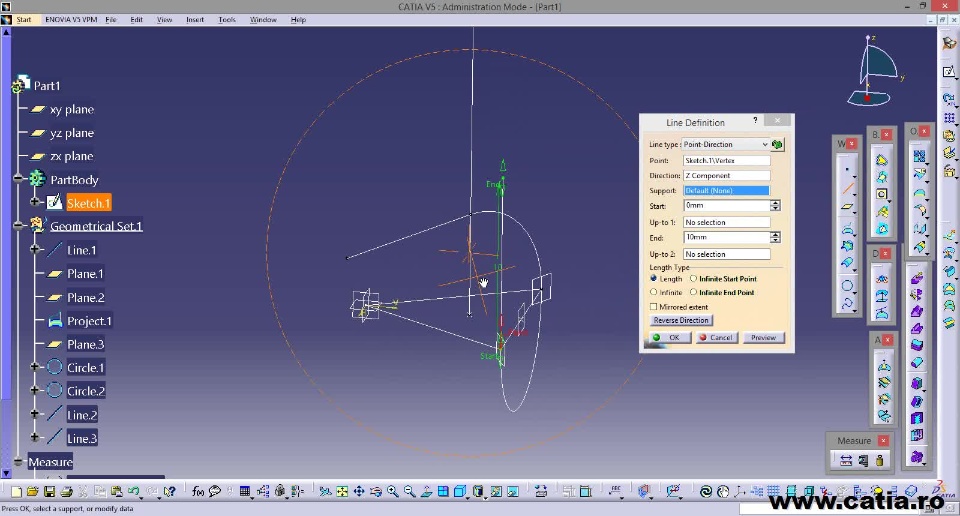Click the Direction input field
The image size is (960, 516).
pos(727,176)
